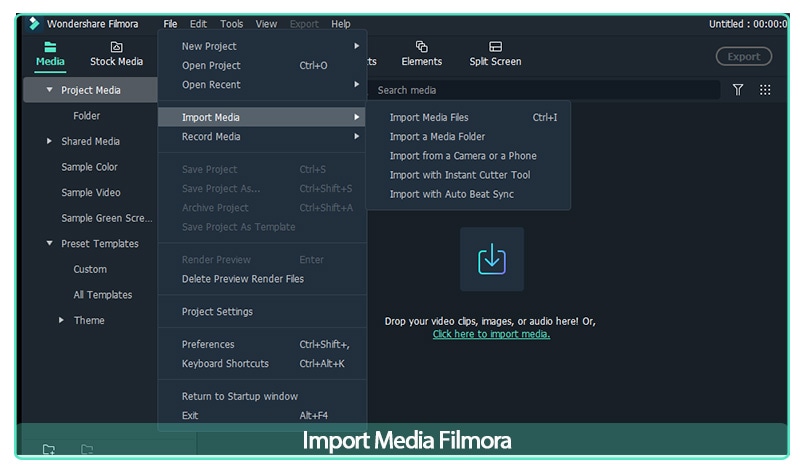Expand the Shared Media arrow
The height and width of the screenshot is (470, 800).
pyautogui.click(x=49, y=141)
